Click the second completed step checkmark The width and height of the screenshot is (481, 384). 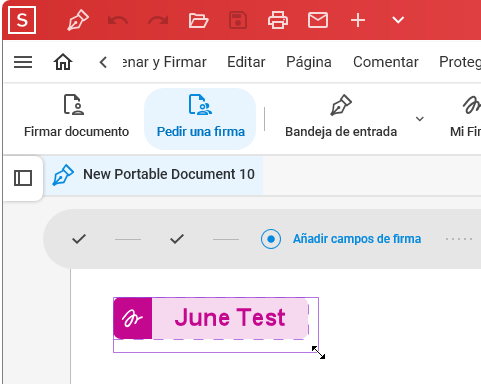point(177,239)
